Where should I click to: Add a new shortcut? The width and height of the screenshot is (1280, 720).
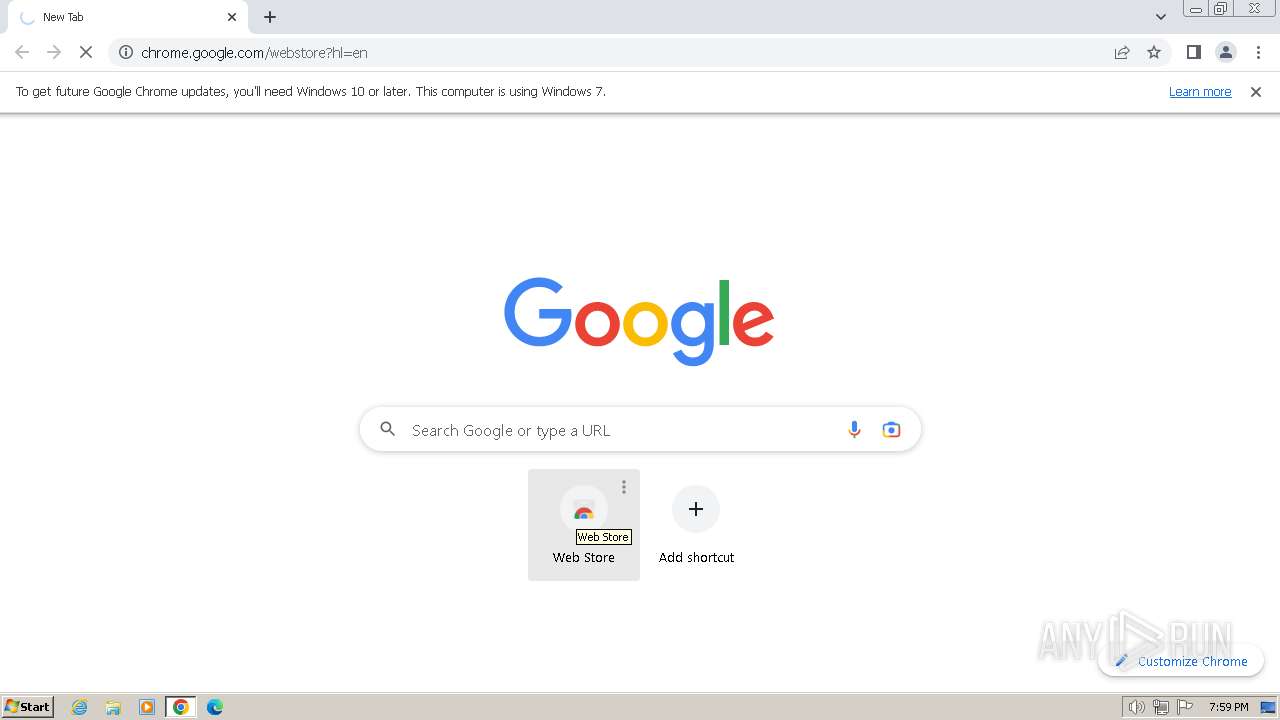[696, 525]
